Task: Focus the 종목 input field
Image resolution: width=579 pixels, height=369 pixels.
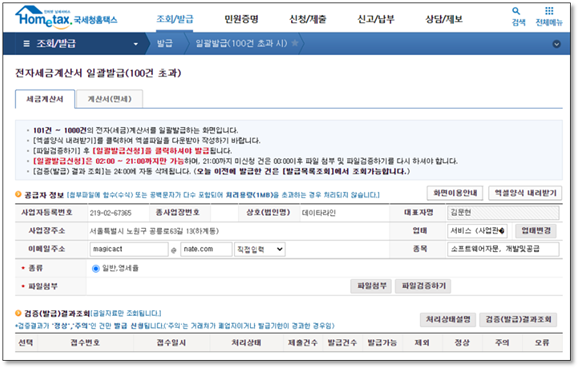Action: coord(503,249)
